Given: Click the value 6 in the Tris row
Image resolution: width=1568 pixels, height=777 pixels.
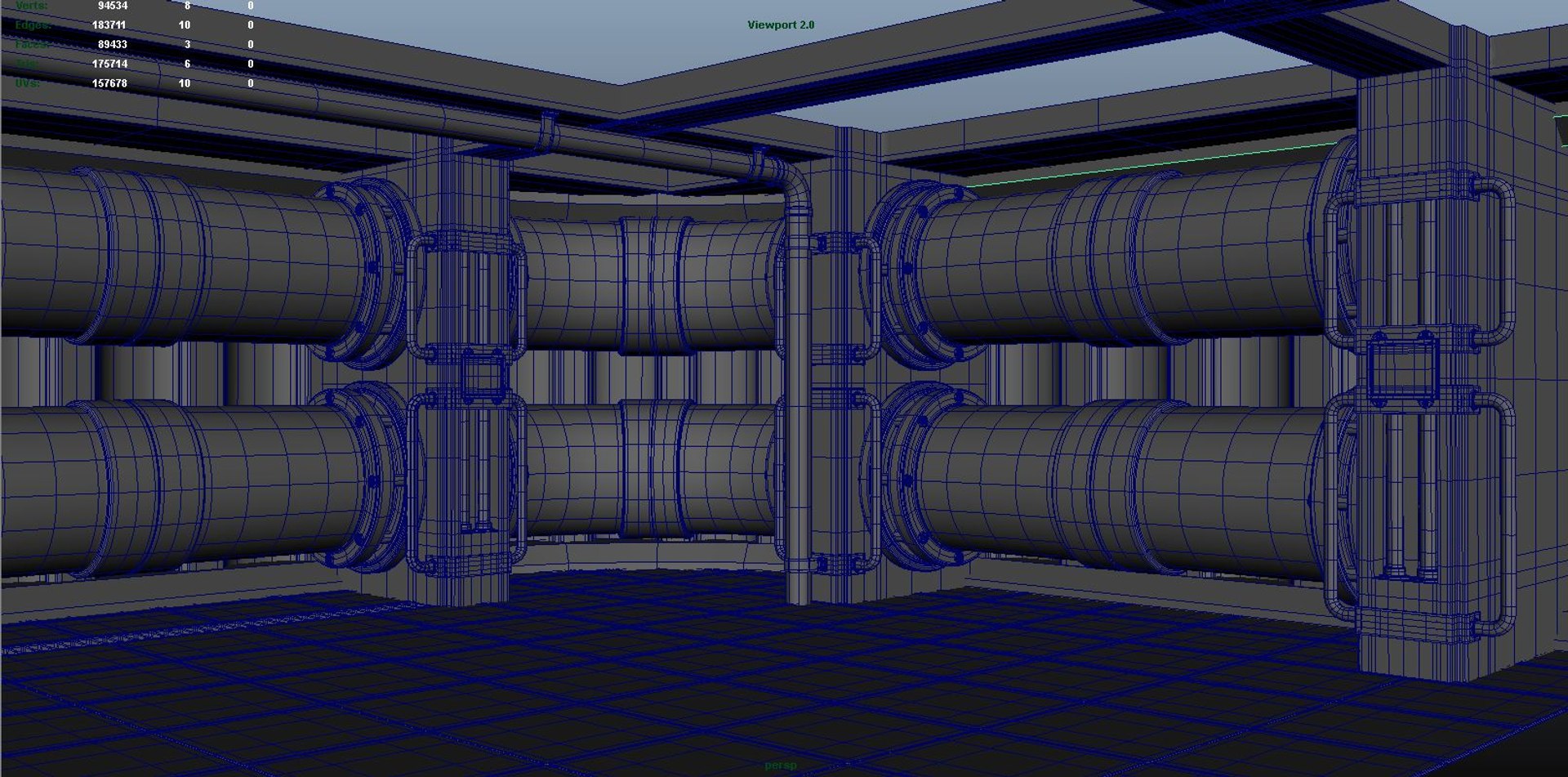Looking at the screenshot, I should coord(187,64).
